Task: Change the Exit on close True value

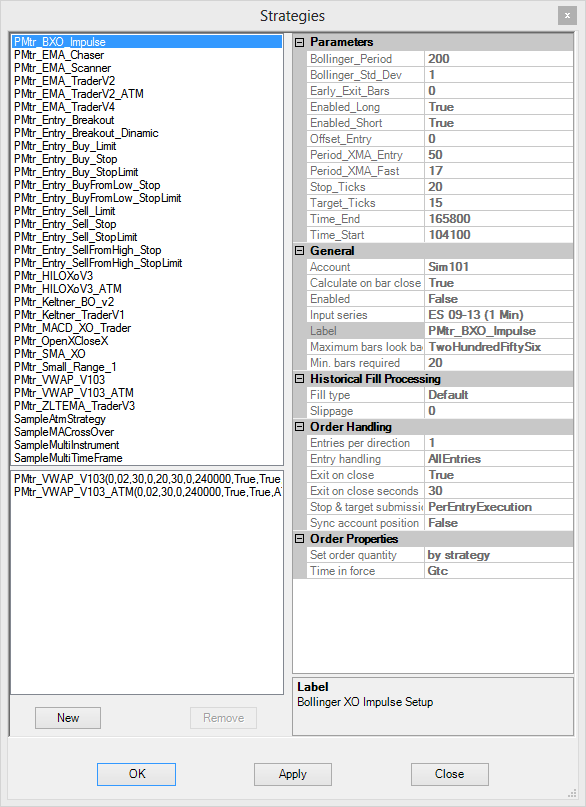Action: point(499,475)
